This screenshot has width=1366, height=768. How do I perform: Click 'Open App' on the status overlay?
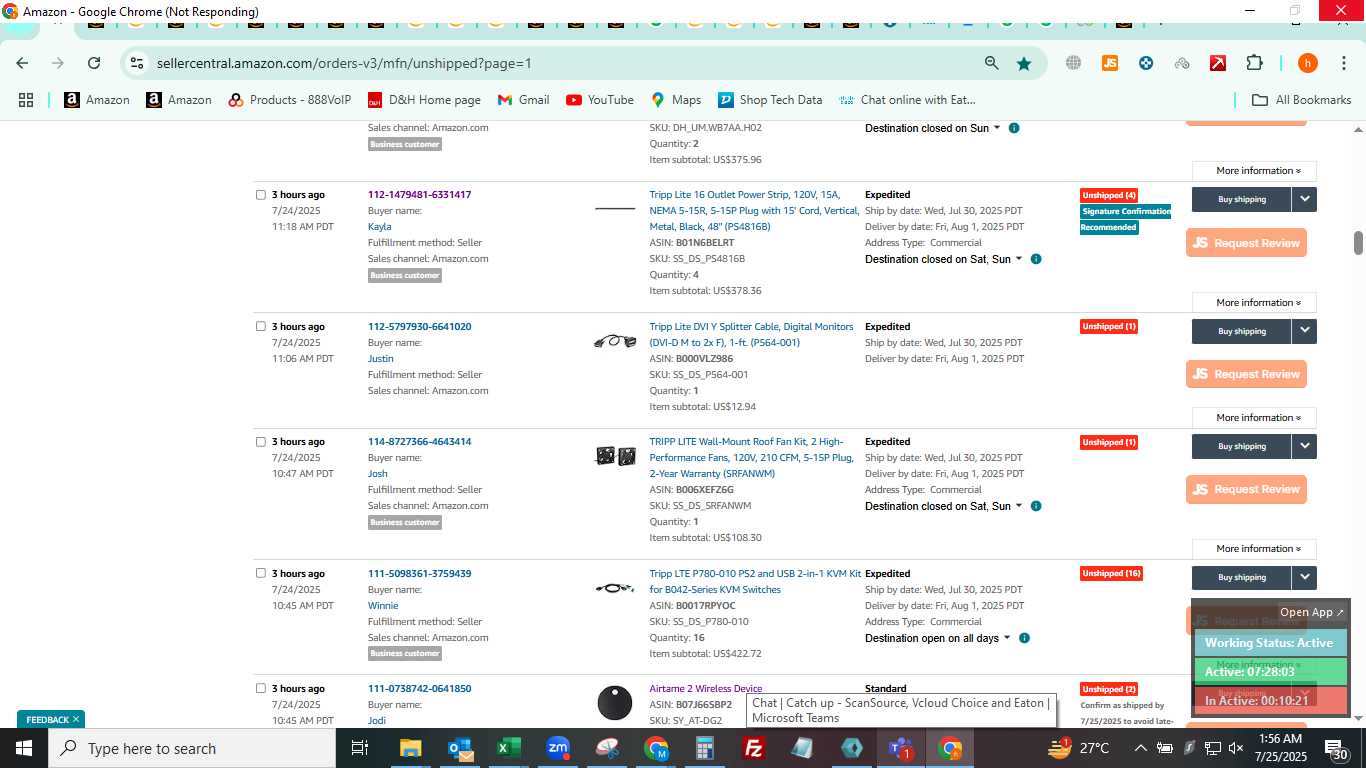click(1312, 612)
